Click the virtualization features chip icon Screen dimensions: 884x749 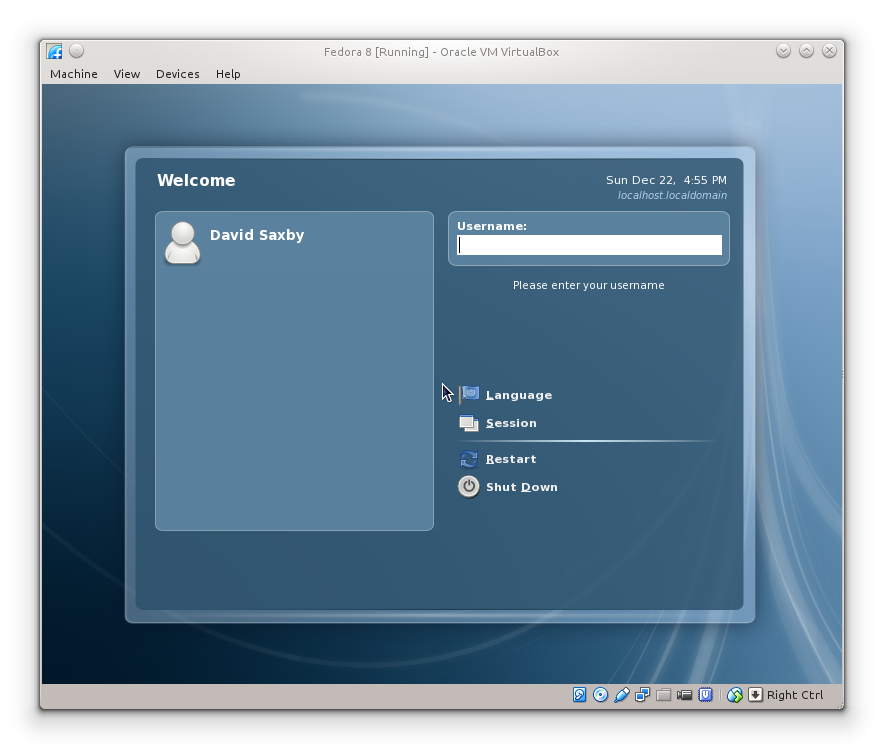coord(706,695)
